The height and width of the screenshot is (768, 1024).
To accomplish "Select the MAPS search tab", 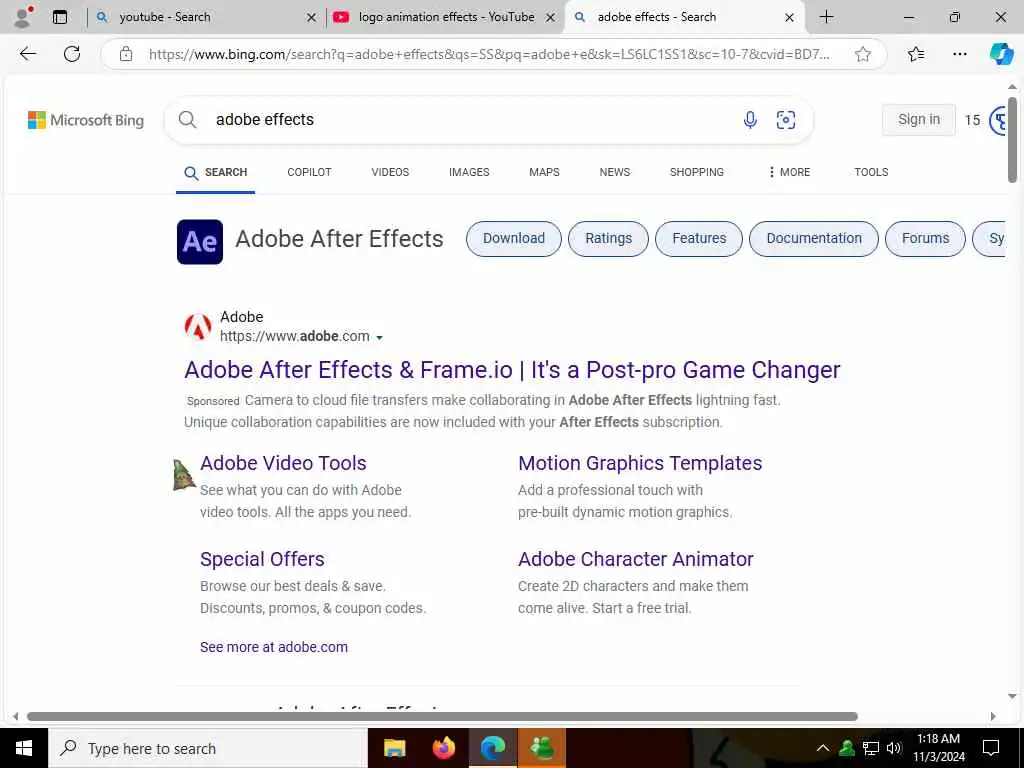I will point(545,172).
